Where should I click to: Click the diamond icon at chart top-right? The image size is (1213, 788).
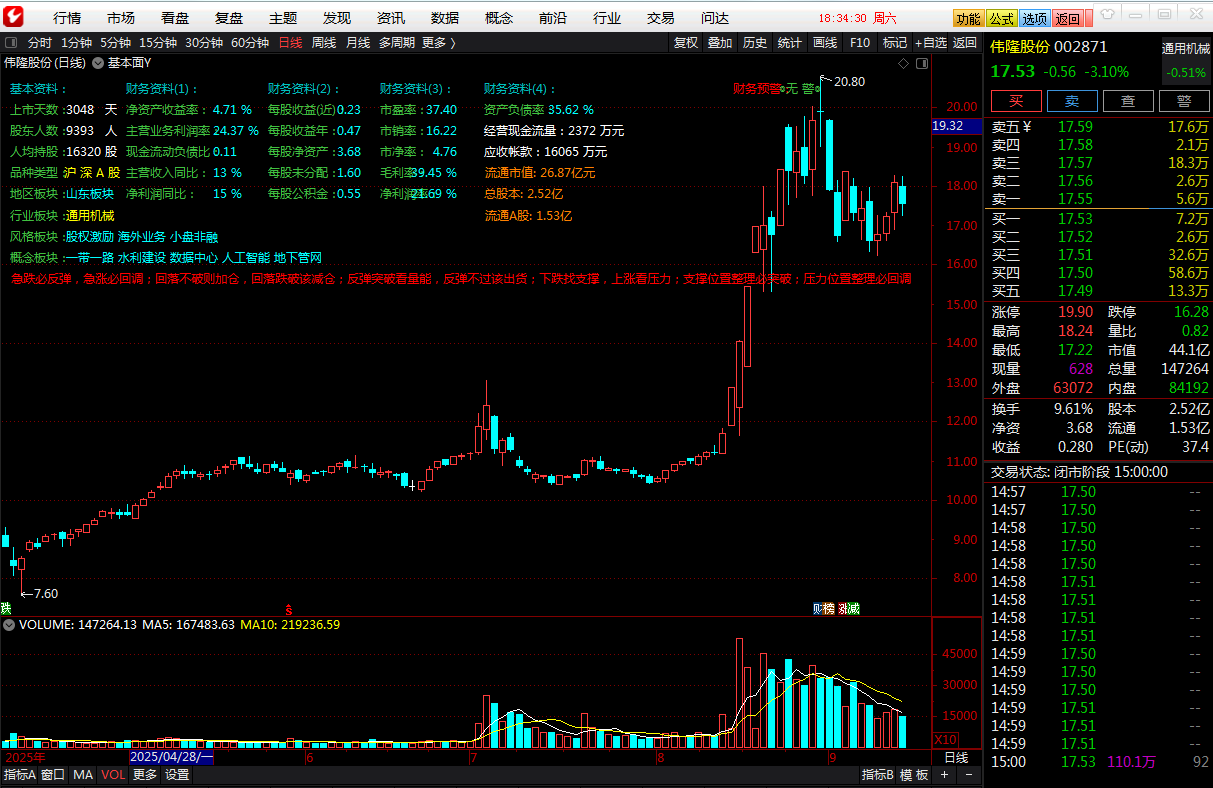[902, 62]
